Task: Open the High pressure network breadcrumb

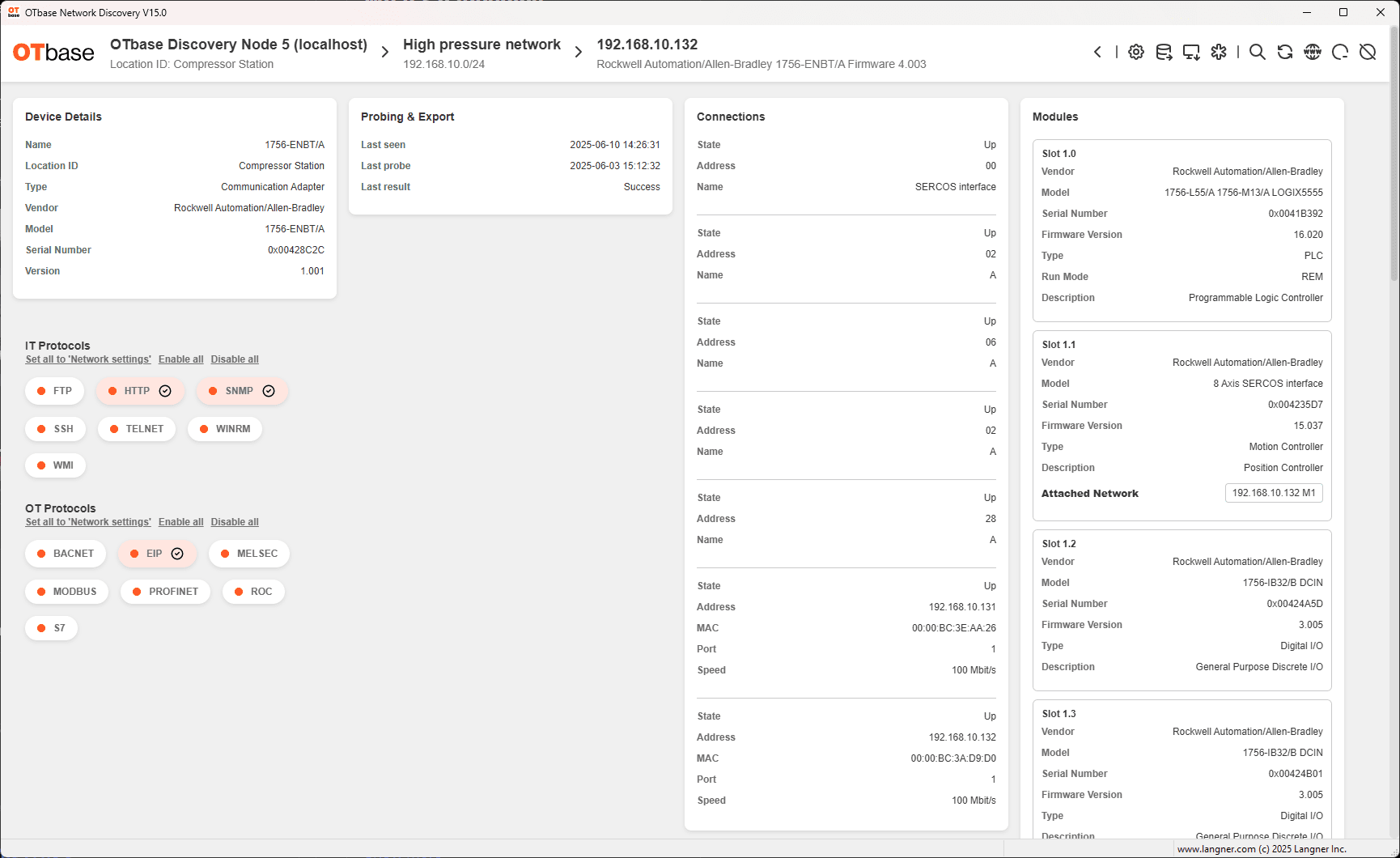Action: pos(482,45)
